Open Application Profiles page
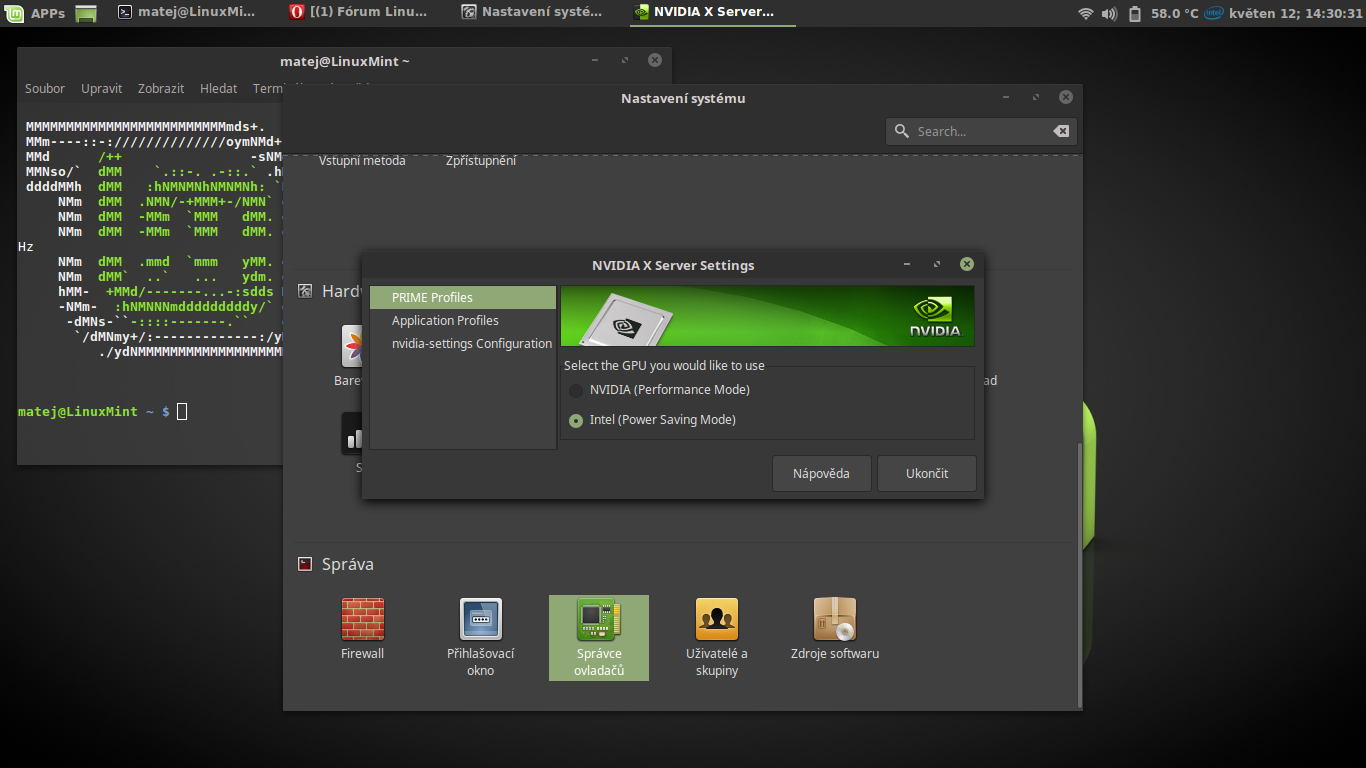 (x=445, y=321)
